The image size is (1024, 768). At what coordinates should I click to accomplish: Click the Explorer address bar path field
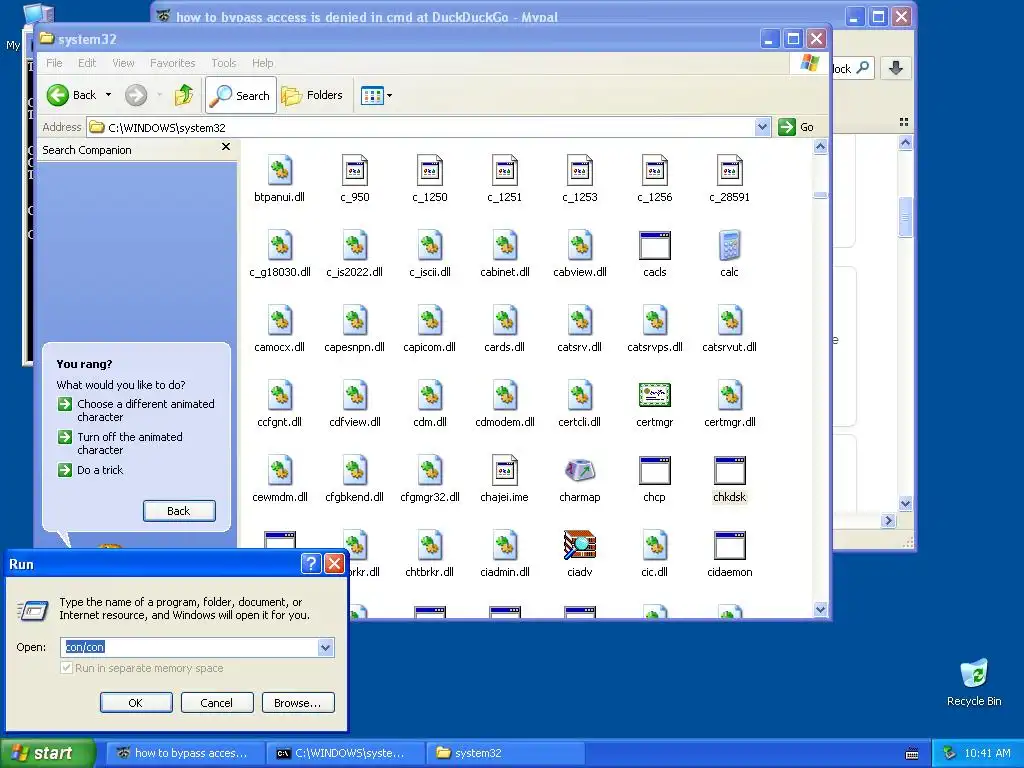pyautogui.click(x=421, y=127)
